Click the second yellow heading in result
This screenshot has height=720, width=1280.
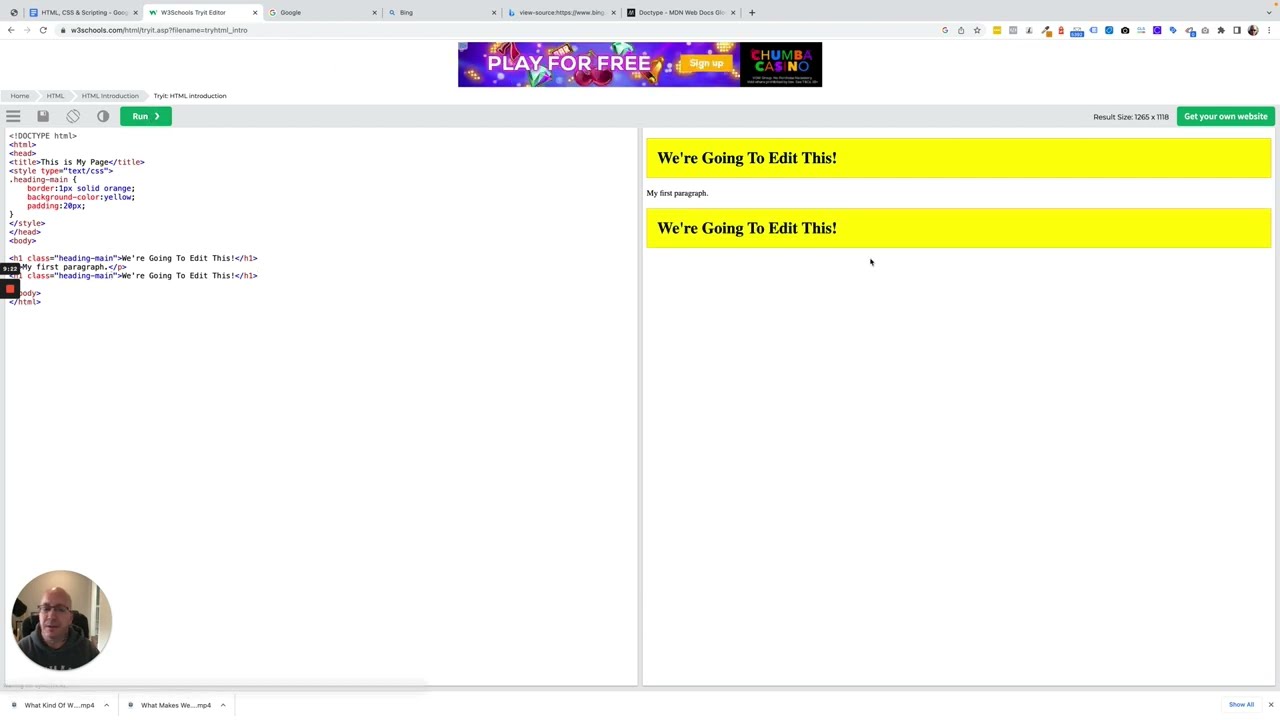pos(959,228)
